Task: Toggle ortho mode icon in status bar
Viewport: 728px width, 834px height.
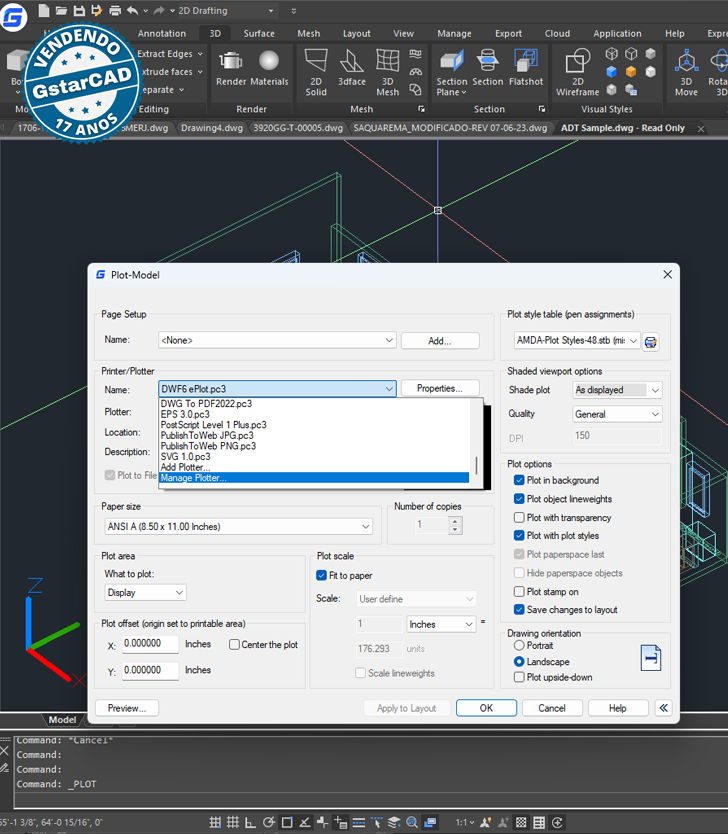Action: [x=250, y=822]
